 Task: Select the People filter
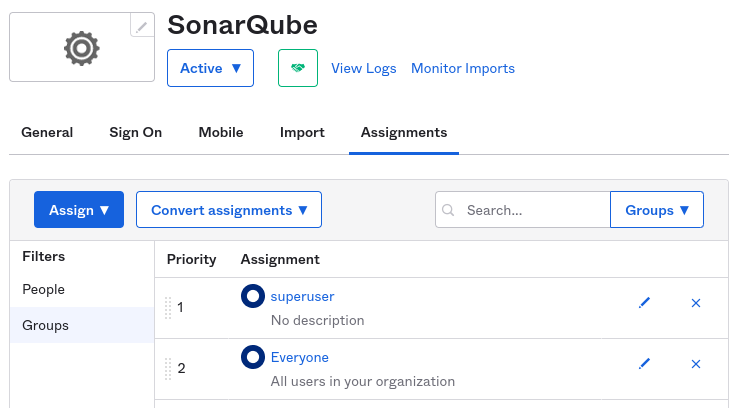(44, 289)
